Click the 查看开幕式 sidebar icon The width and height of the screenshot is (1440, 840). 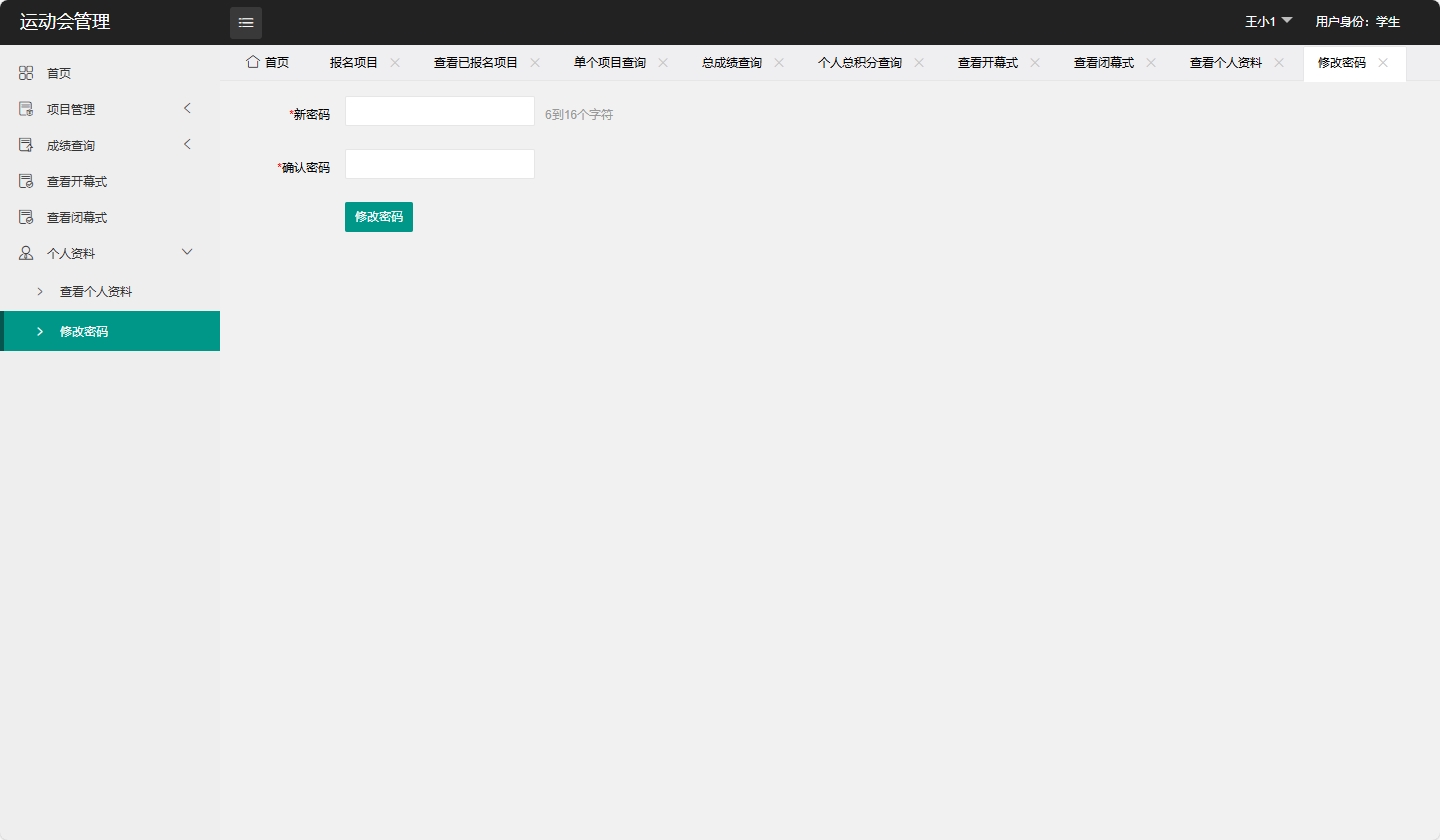[x=25, y=180]
